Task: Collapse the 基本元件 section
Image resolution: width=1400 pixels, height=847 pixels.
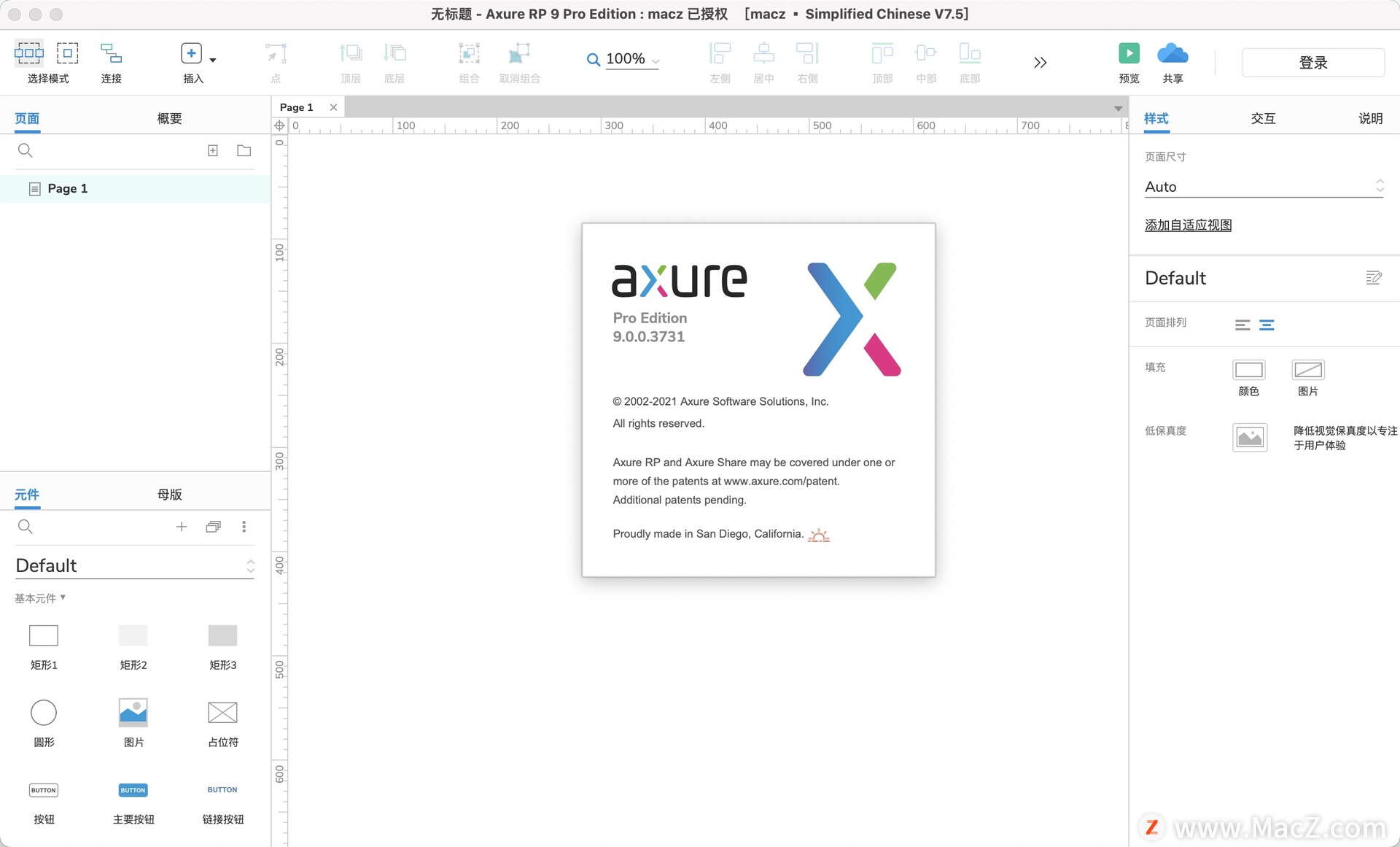Action: pos(40,598)
